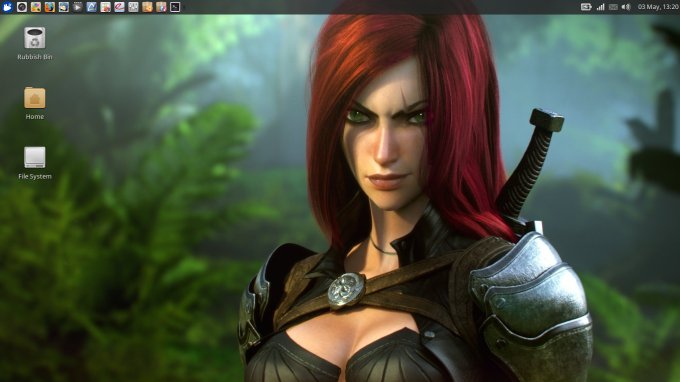
Task: Open the blue document editor launcher
Action: 92,7
